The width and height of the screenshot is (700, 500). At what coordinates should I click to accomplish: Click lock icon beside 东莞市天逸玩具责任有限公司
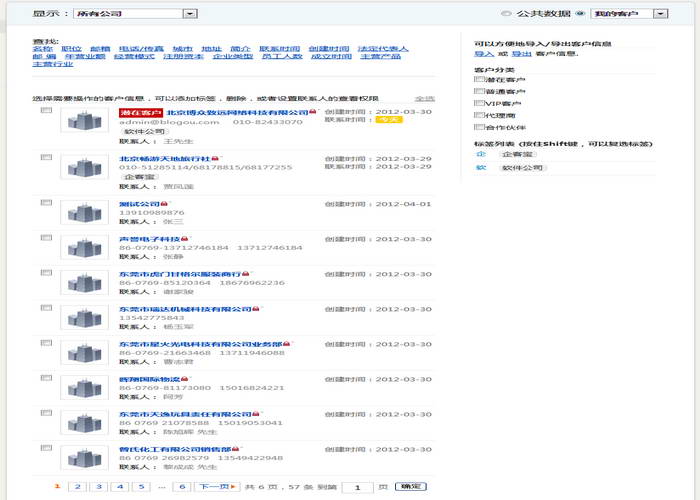256,414
